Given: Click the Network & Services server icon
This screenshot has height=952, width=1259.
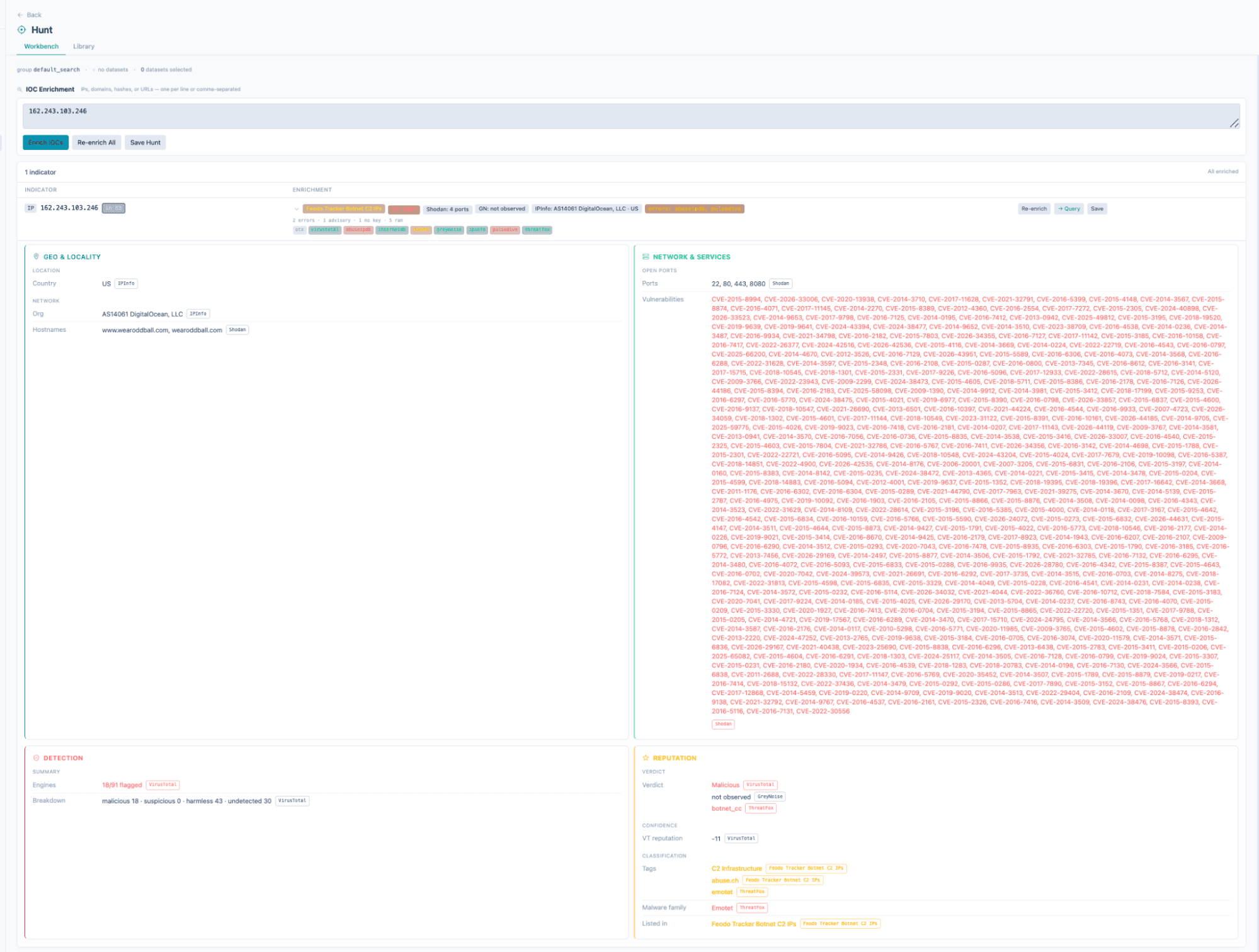Looking at the screenshot, I should [x=646, y=256].
